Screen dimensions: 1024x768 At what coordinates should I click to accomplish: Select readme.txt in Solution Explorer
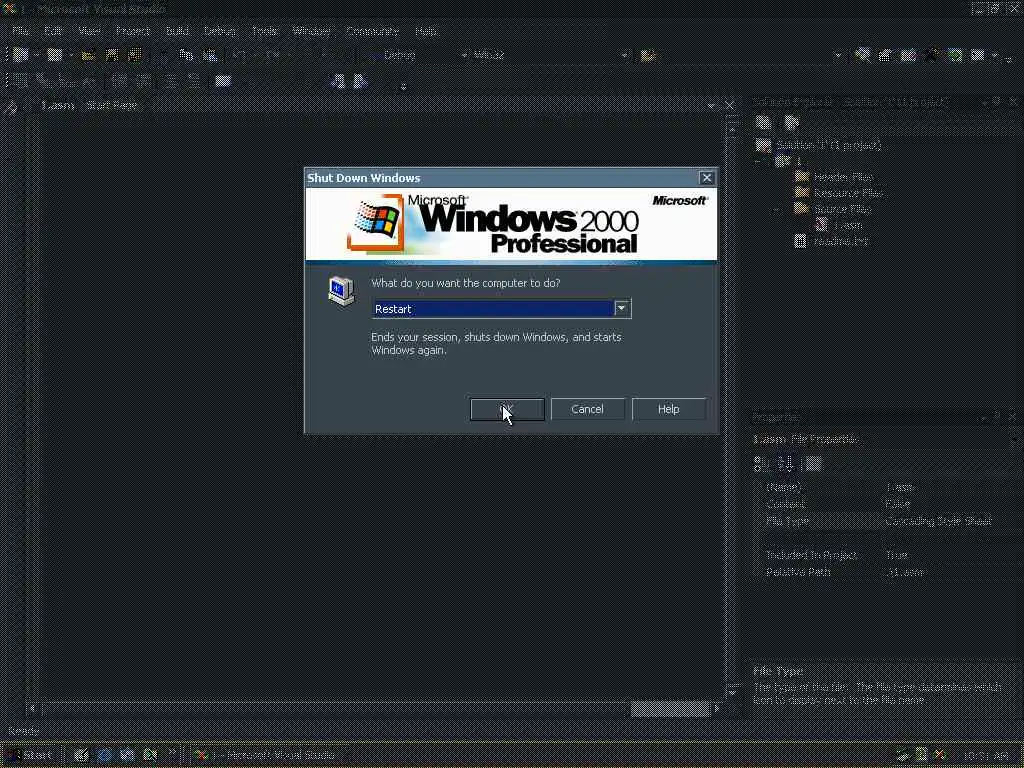click(x=841, y=241)
